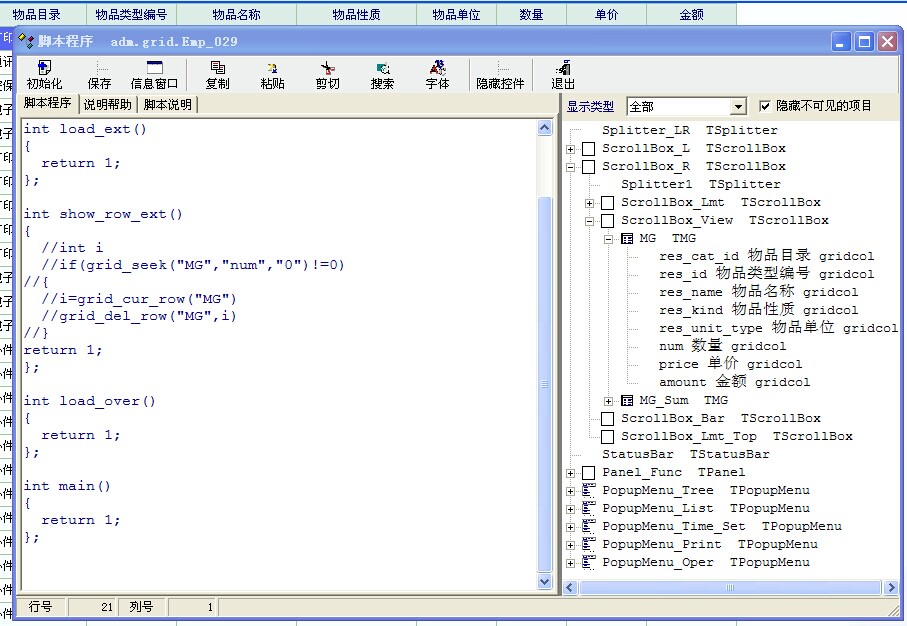
Task: Collapse the ScrollBox_View tree node
Action: tap(590, 221)
